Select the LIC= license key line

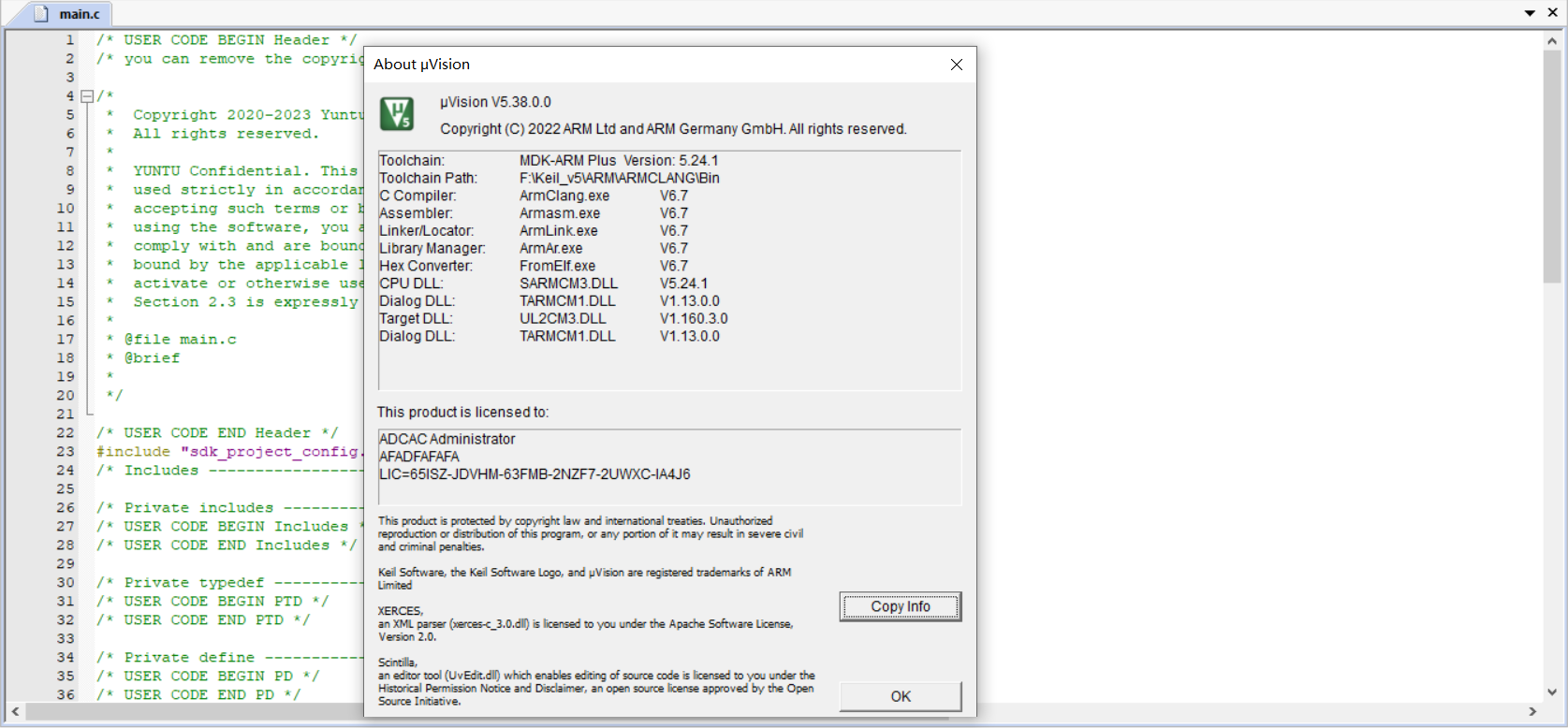(x=535, y=474)
